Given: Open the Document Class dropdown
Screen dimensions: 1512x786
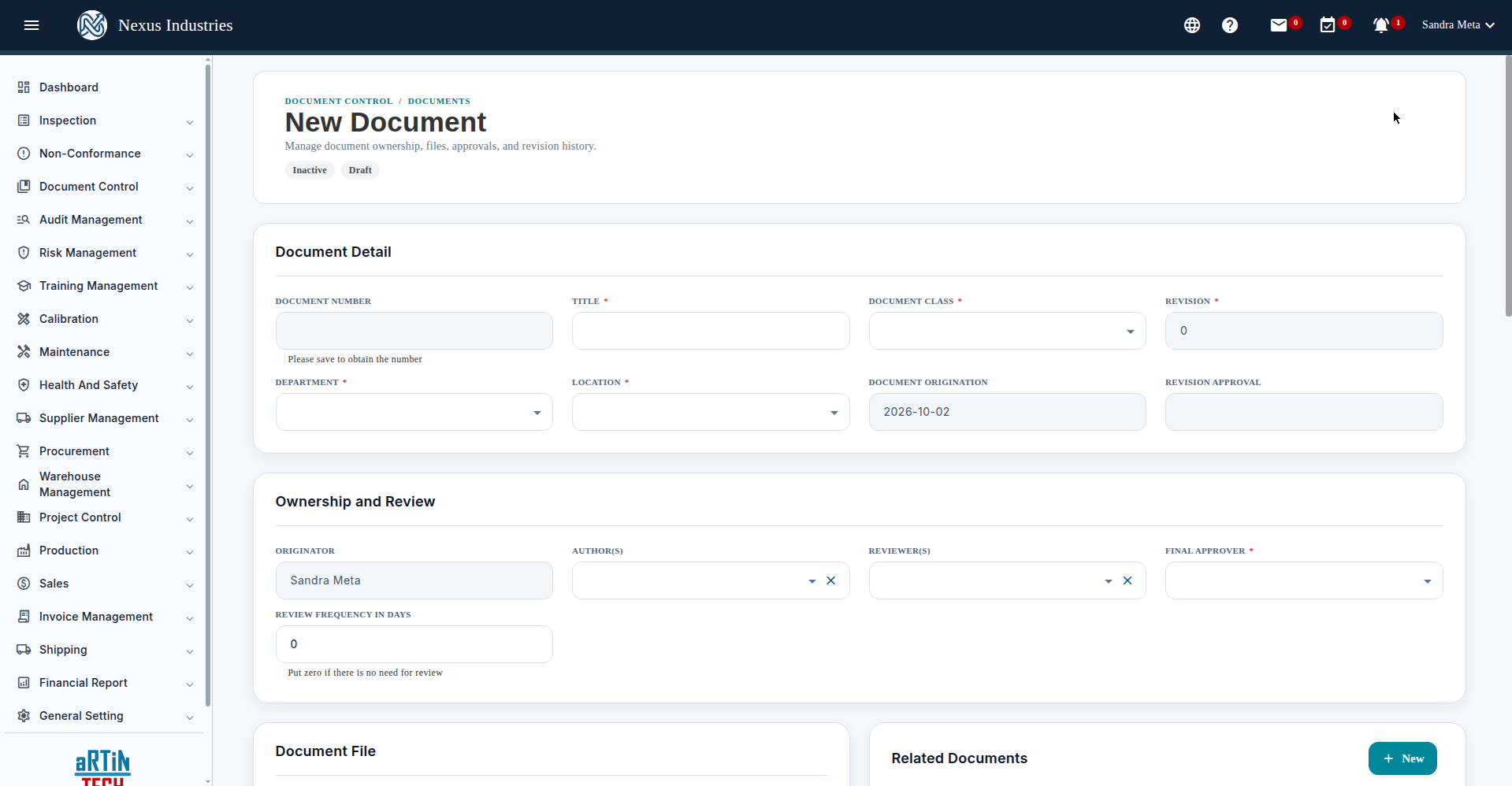Looking at the screenshot, I should click(1007, 331).
